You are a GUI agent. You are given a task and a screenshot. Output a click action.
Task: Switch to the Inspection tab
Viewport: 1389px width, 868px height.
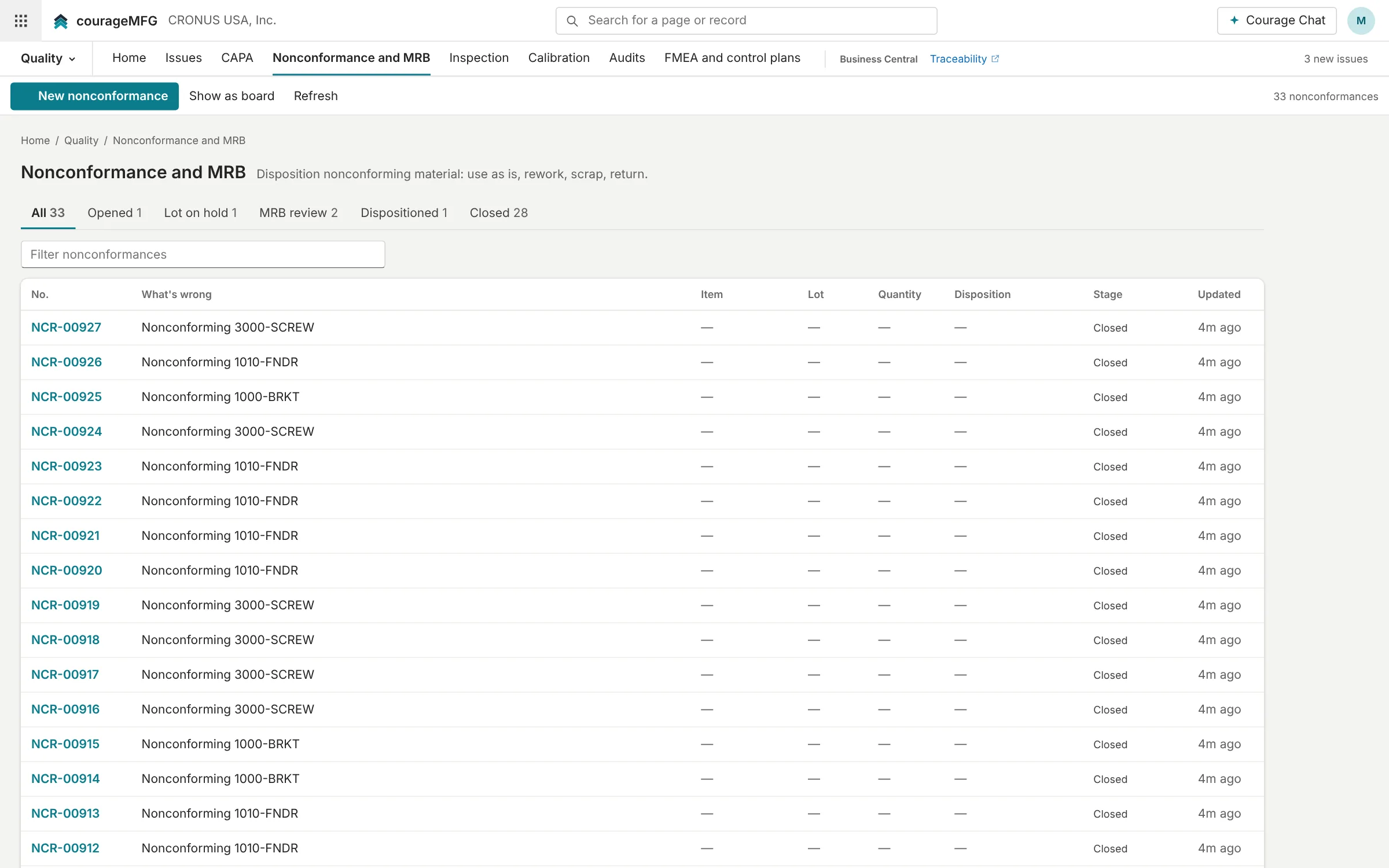click(479, 58)
